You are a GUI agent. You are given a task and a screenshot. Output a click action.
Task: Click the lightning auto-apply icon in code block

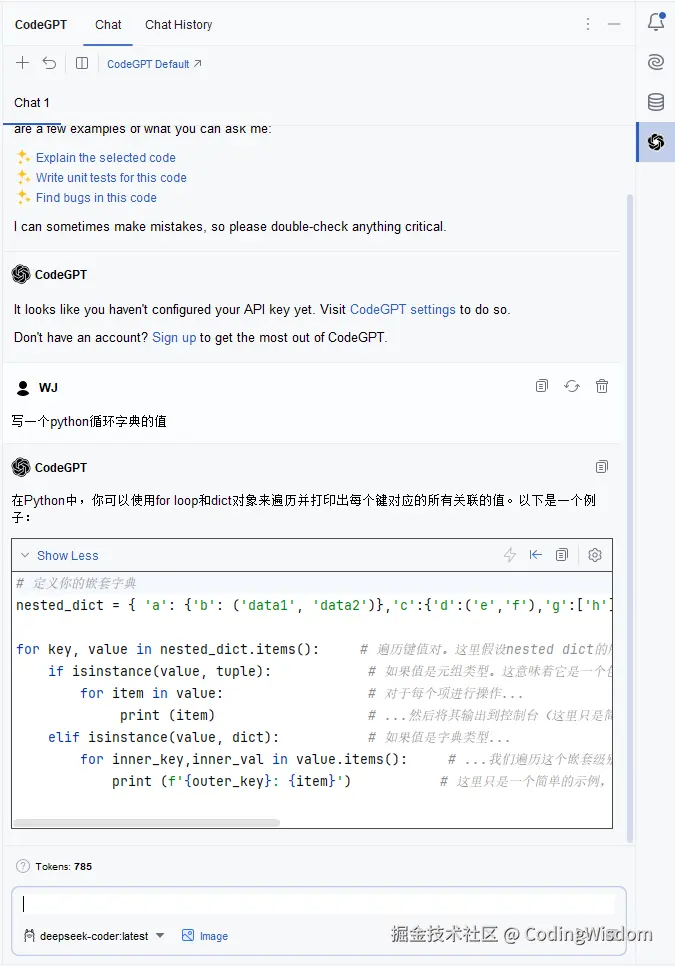510,555
